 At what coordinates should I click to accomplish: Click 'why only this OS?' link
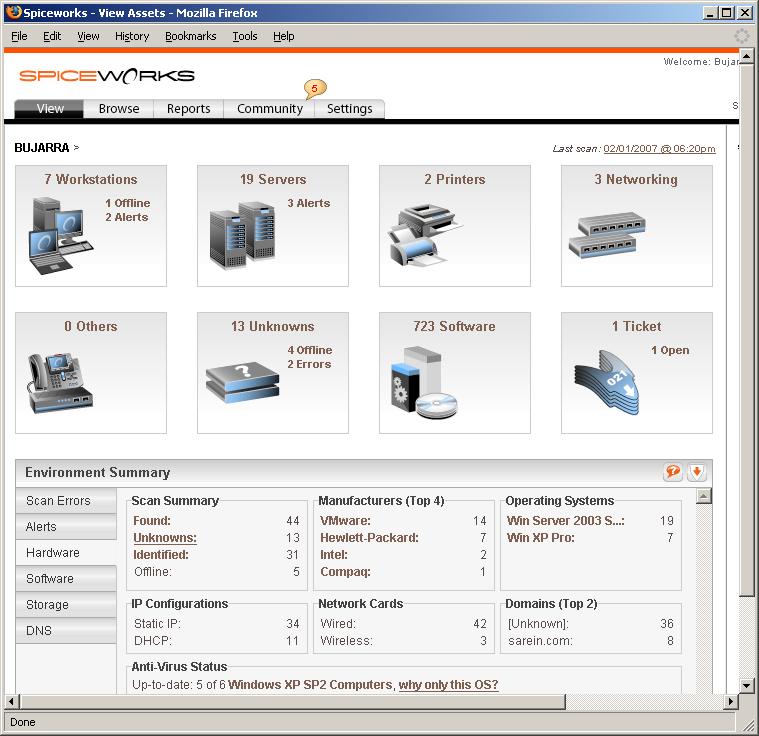click(x=448, y=685)
